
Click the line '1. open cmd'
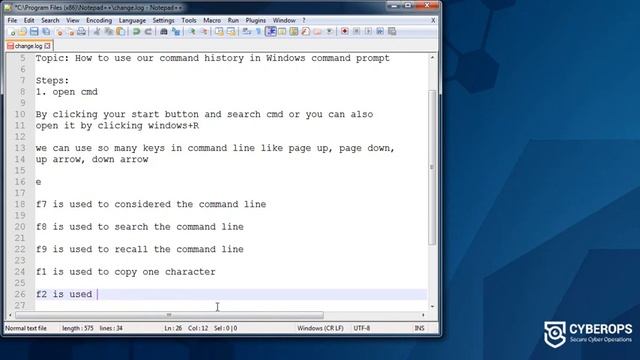(67, 92)
